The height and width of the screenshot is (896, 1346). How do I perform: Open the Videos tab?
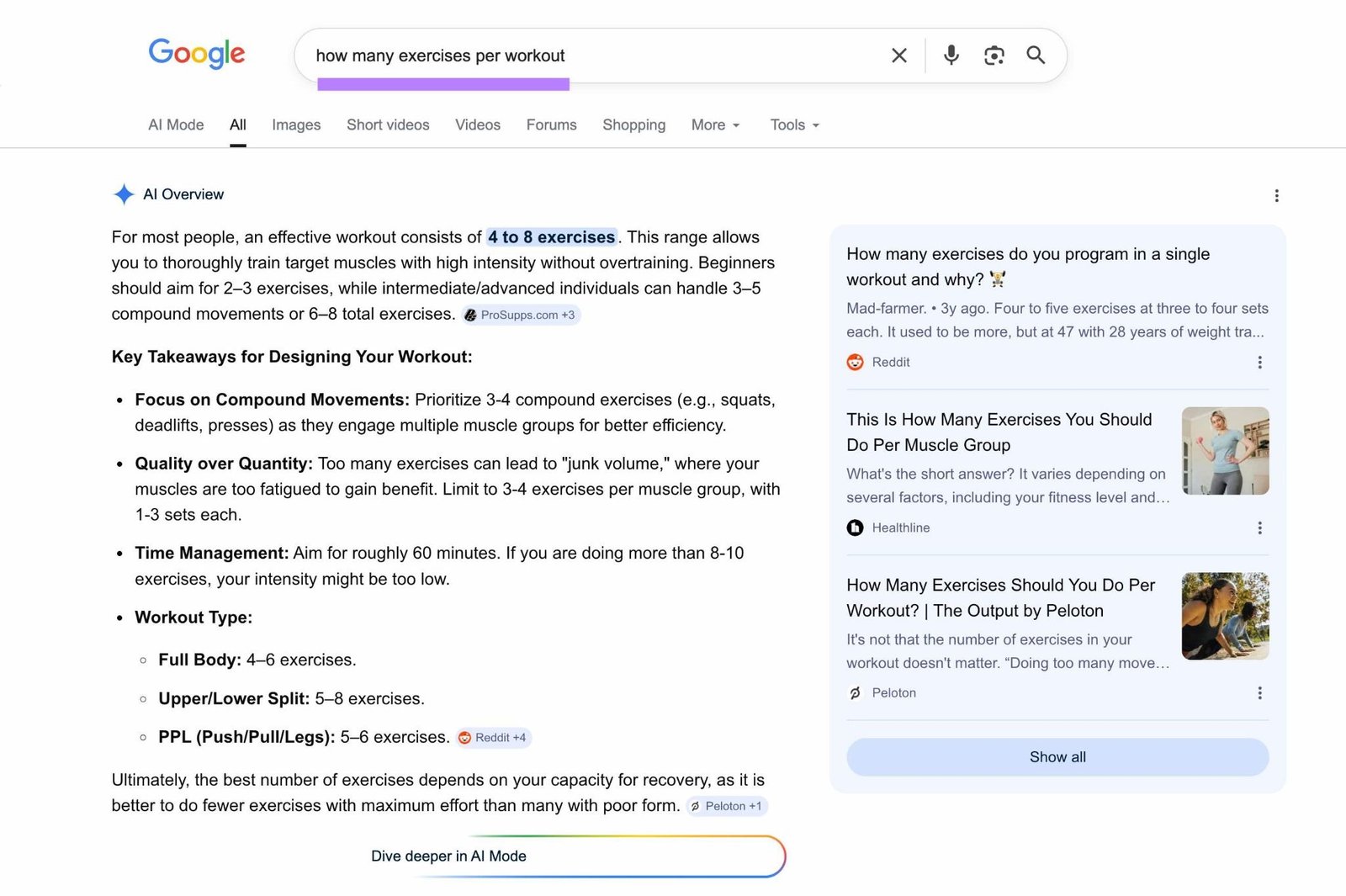(x=478, y=125)
